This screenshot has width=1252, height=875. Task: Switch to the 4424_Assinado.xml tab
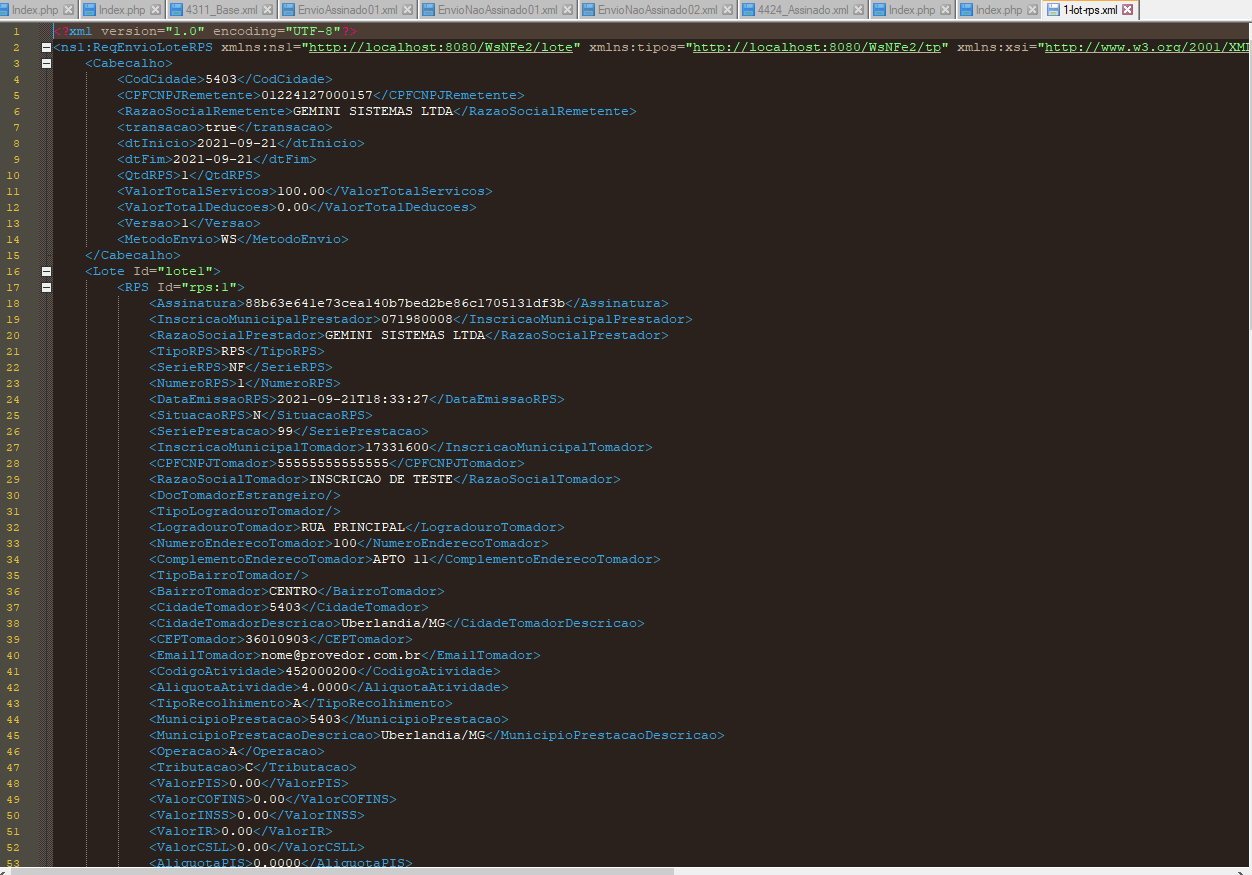(802, 10)
